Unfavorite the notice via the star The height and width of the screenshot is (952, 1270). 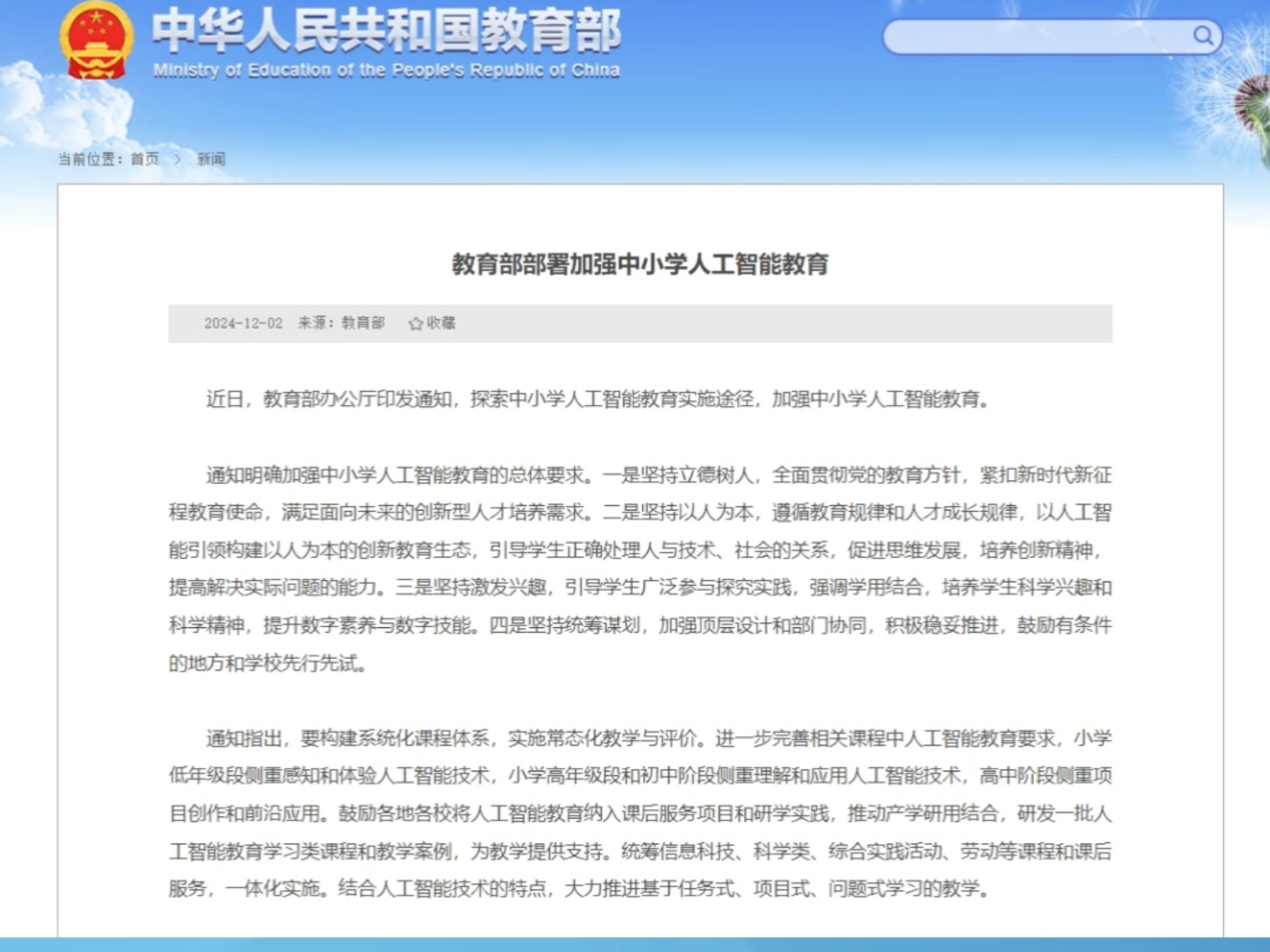click(x=415, y=325)
